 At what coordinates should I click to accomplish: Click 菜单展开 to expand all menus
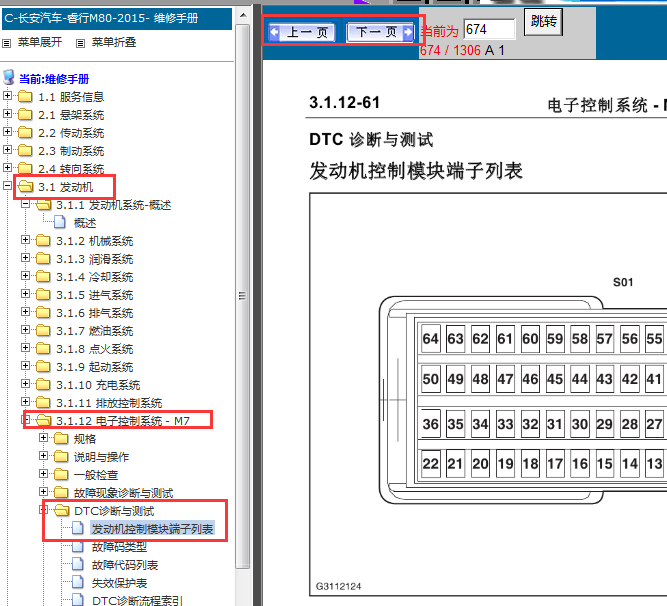[x=40, y=42]
